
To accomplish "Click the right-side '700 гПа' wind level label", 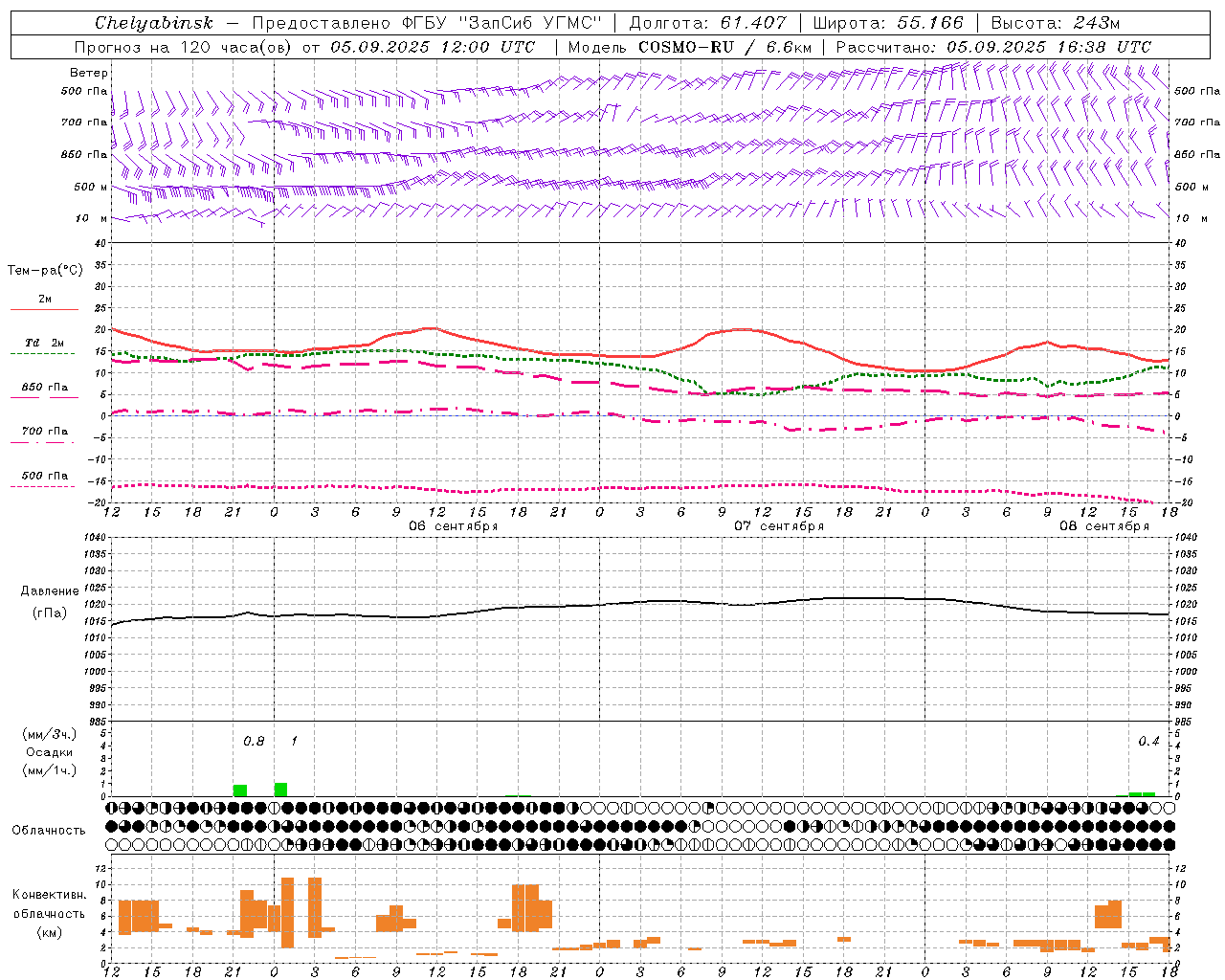I will click(x=1197, y=122).
